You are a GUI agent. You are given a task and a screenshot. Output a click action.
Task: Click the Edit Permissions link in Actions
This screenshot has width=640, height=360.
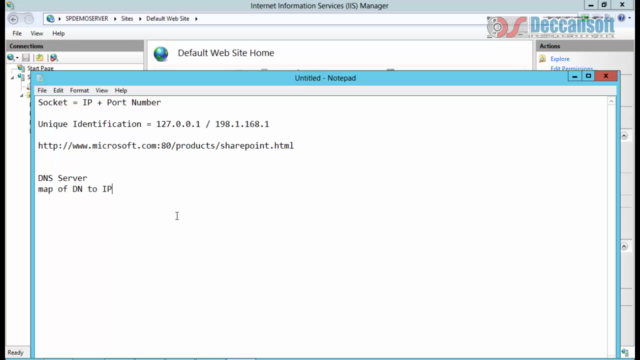571,68
